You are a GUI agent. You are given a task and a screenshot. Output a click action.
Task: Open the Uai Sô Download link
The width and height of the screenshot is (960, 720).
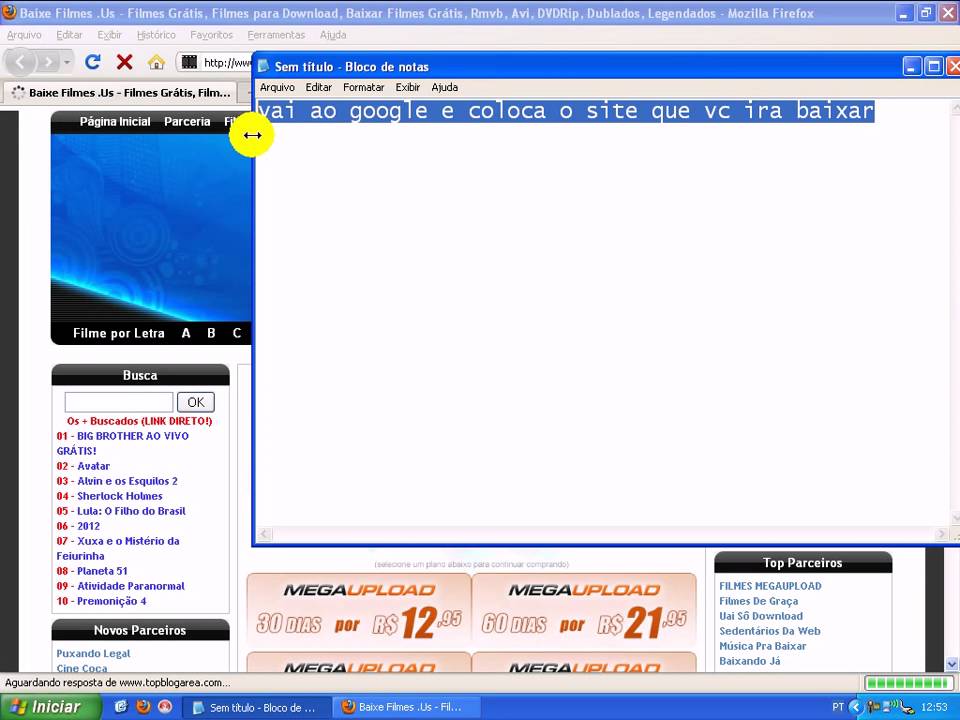[x=761, y=616]
